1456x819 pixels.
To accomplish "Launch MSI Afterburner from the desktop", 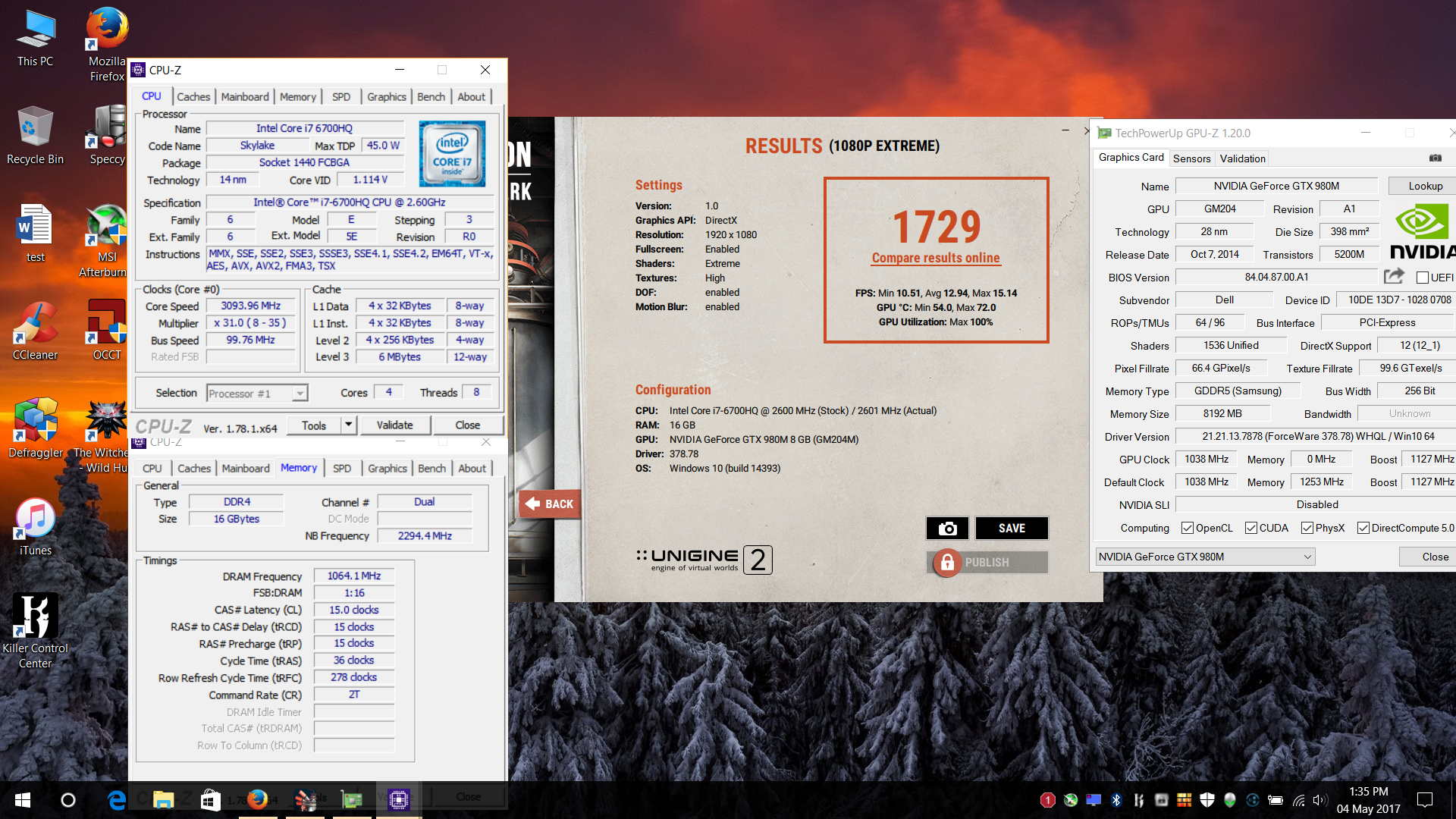I will (x=104, y=241).
